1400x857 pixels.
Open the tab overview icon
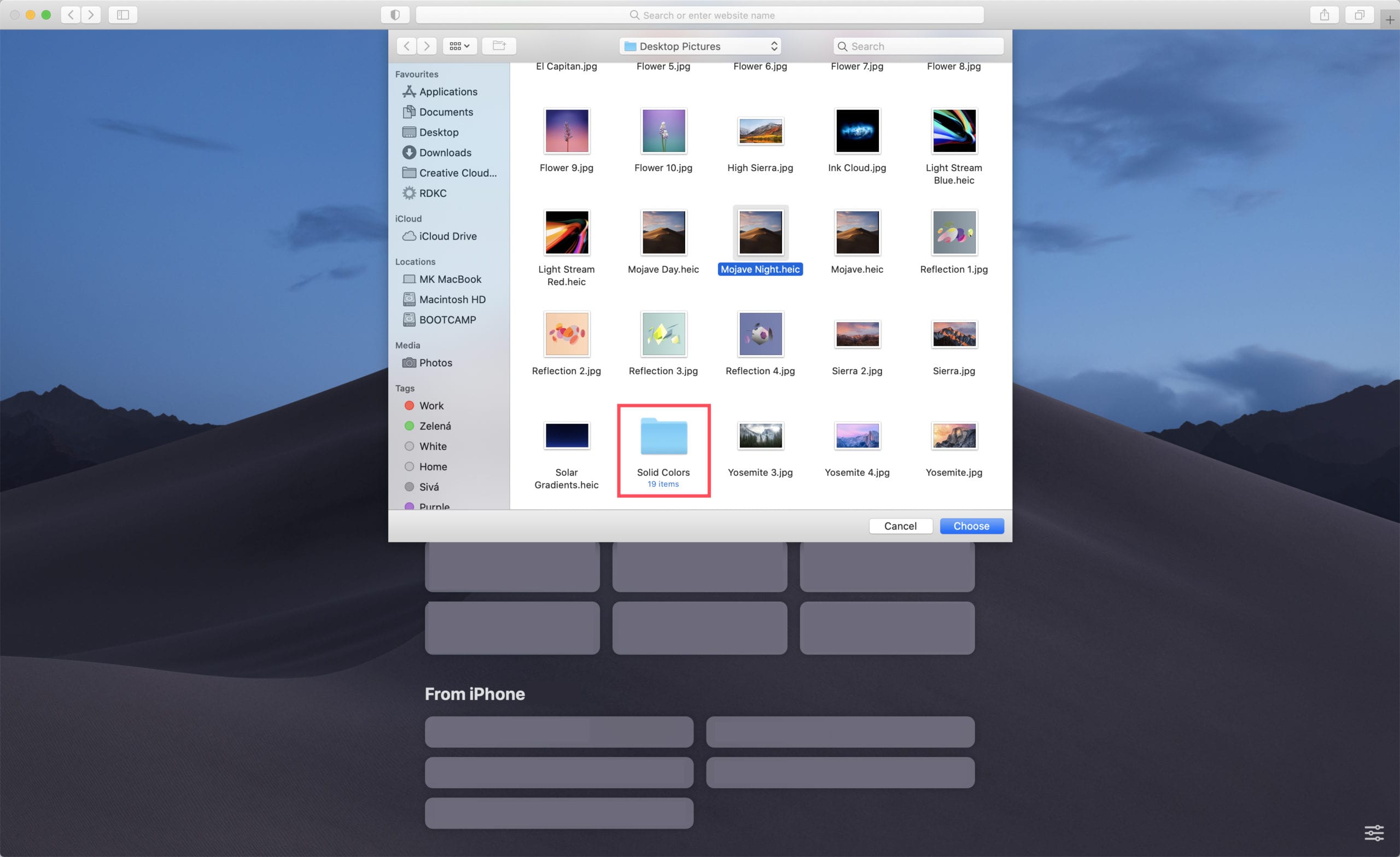click(1359, 15)
